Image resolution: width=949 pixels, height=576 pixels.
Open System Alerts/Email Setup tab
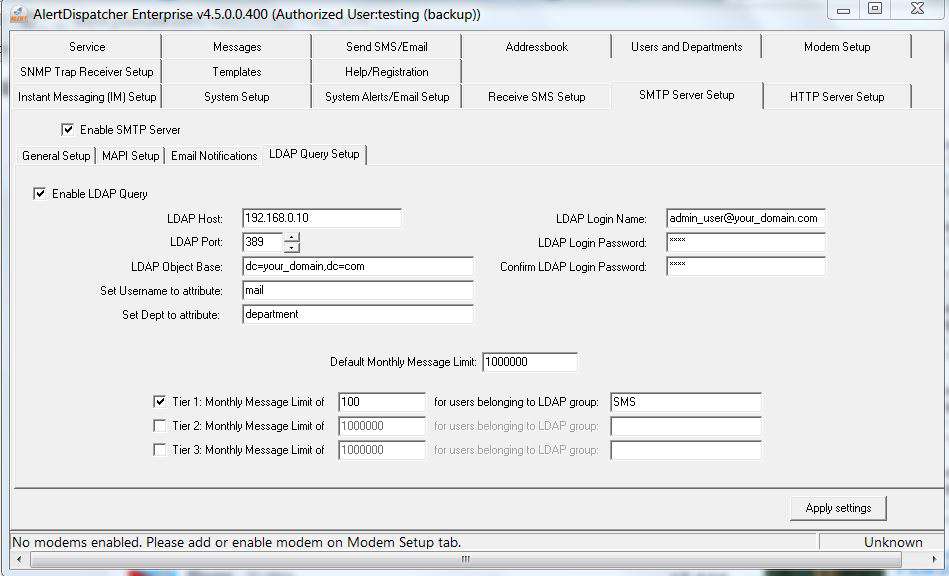[x=387, y=96]
